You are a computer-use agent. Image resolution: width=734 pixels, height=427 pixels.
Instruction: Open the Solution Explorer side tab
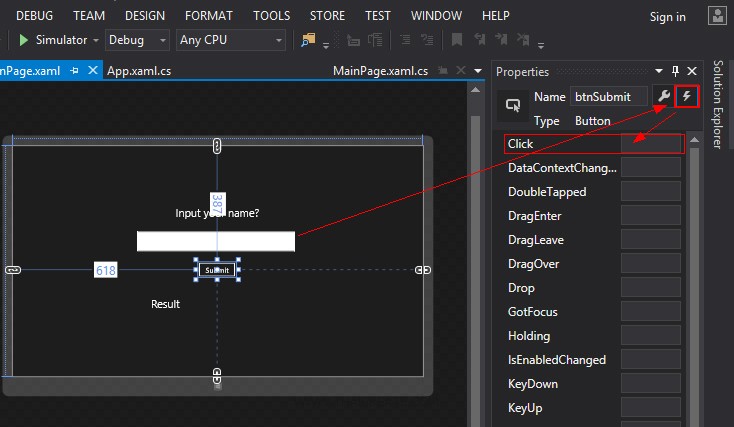coord(718,104)
